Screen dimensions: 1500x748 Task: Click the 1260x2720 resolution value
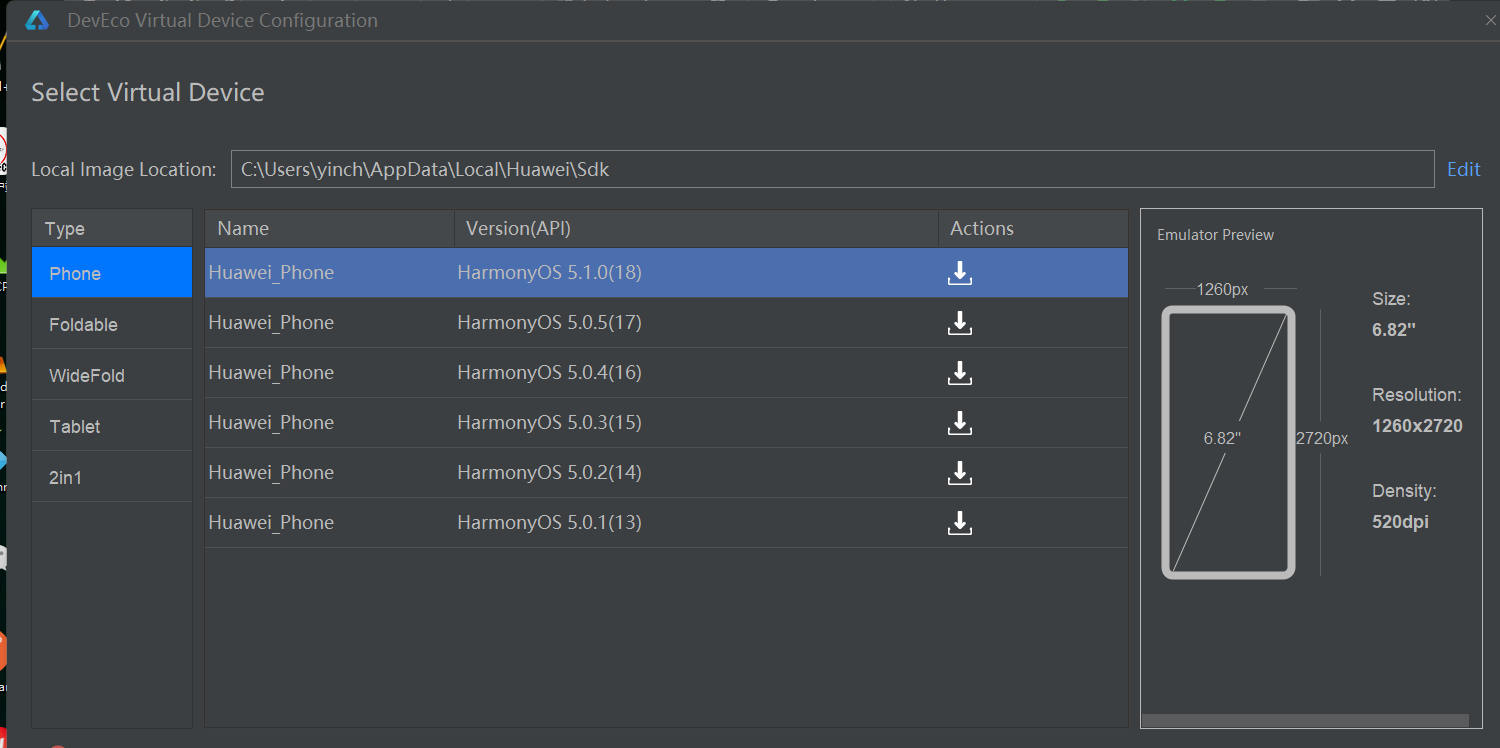(1417, 426)
